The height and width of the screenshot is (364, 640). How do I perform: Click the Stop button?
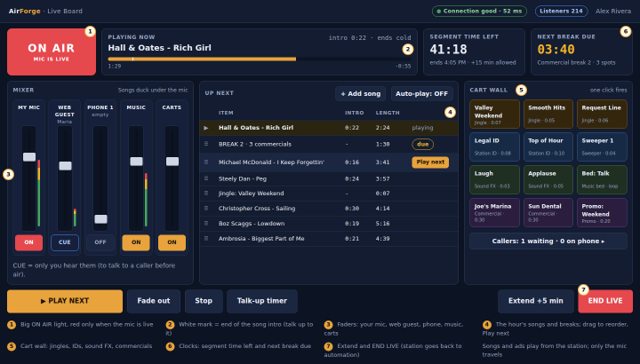[x=204, y=301]
